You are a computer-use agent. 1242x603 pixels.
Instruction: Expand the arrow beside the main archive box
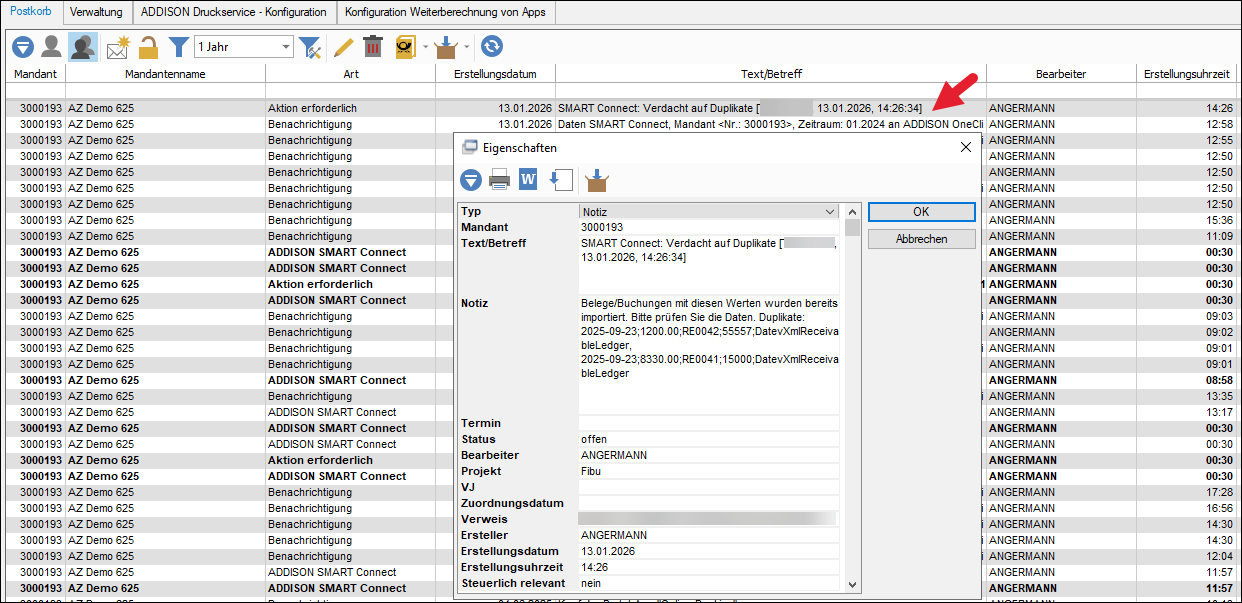click(x=467, y=46)
